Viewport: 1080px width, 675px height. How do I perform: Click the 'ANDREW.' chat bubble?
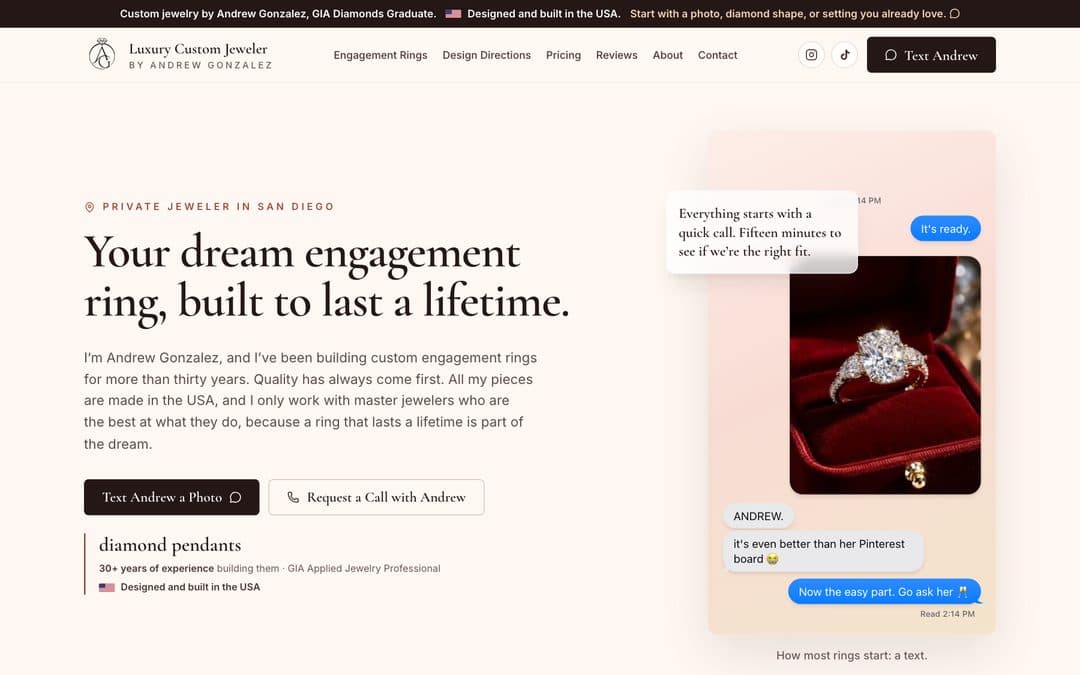coord(758,516)
